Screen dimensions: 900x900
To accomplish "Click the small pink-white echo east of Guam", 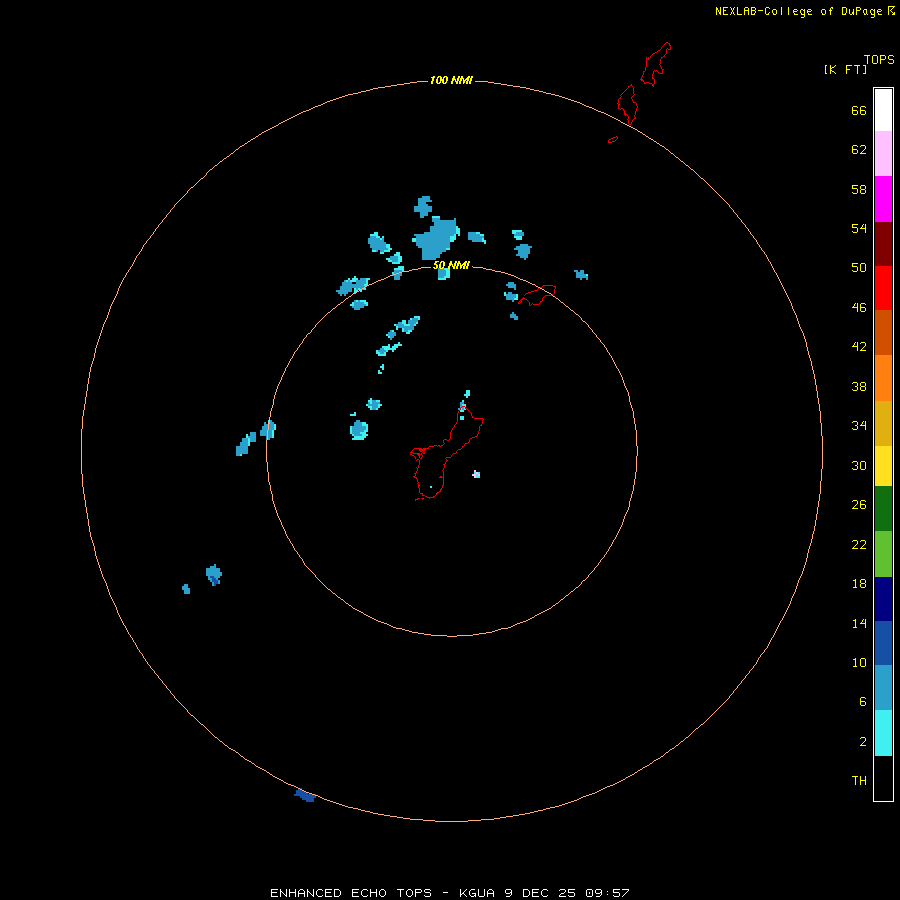I will pyautogui.click(x=476, y=474).
